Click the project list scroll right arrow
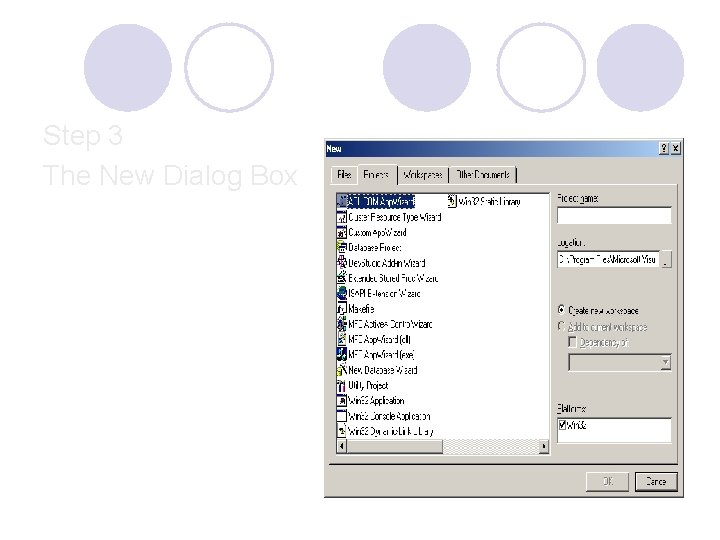720x540 pixels. [544, 446]
